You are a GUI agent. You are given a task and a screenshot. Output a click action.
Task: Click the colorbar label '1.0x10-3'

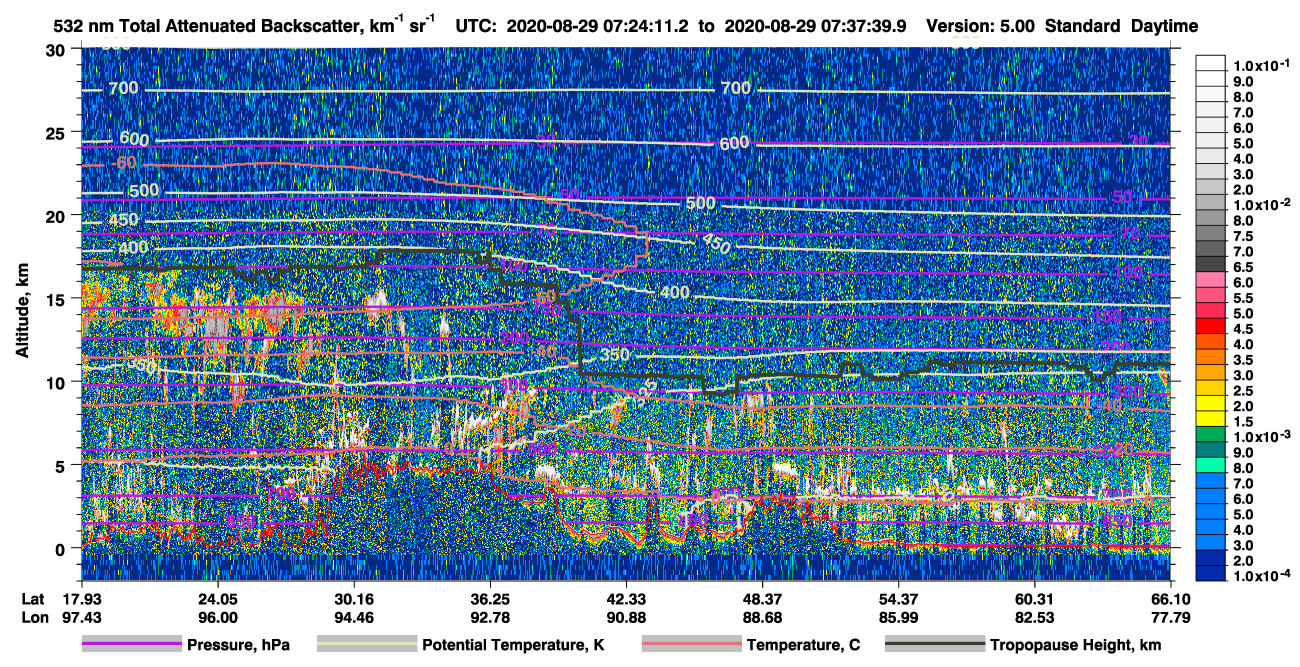[1261, 437]
